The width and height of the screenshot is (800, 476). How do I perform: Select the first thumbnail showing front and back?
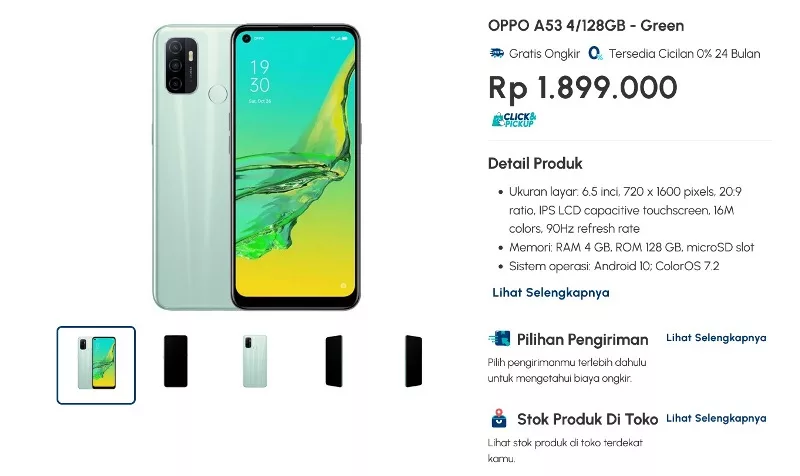click(x=96, y=365)
